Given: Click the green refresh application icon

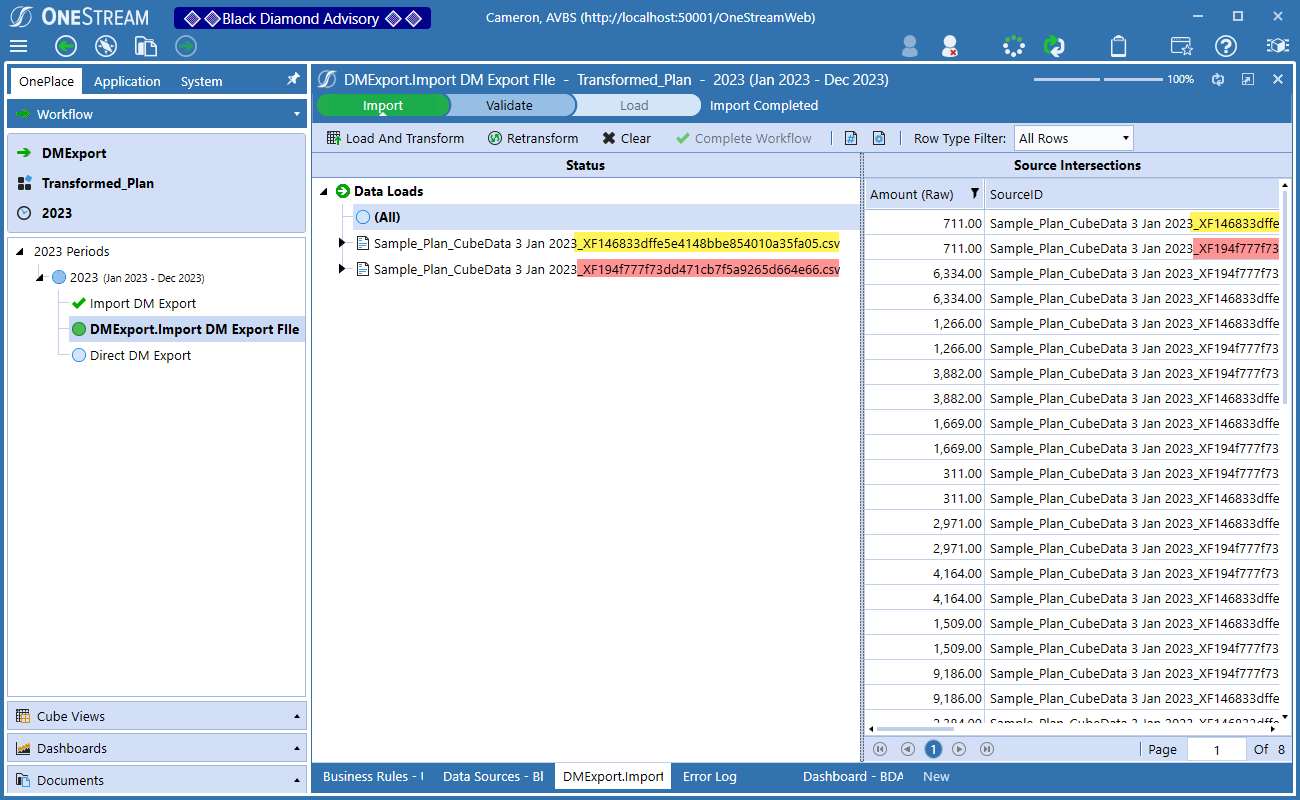Looking at the screenshot, I should tap(1054, 46).
